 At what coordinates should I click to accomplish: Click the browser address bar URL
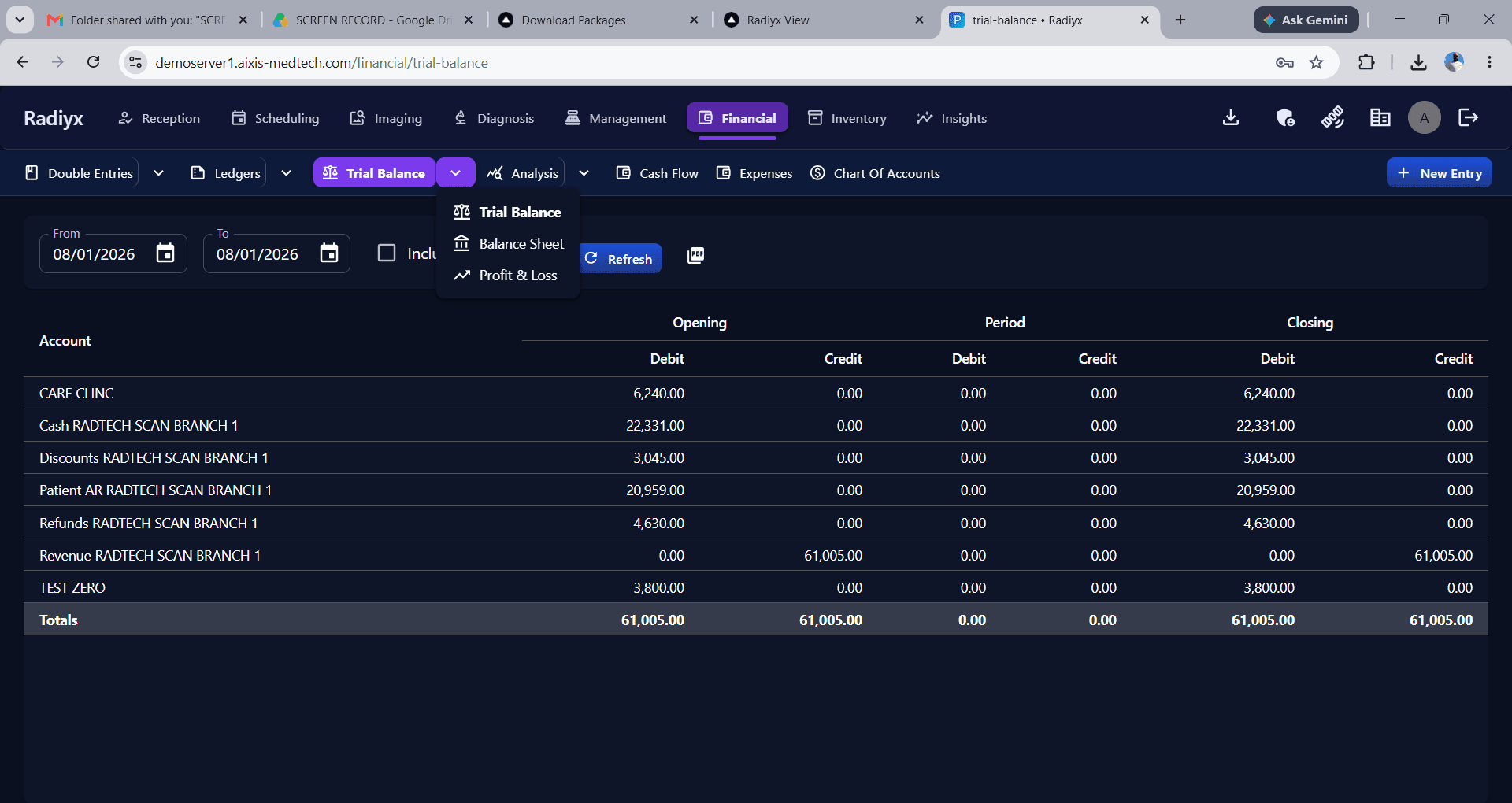321,63
